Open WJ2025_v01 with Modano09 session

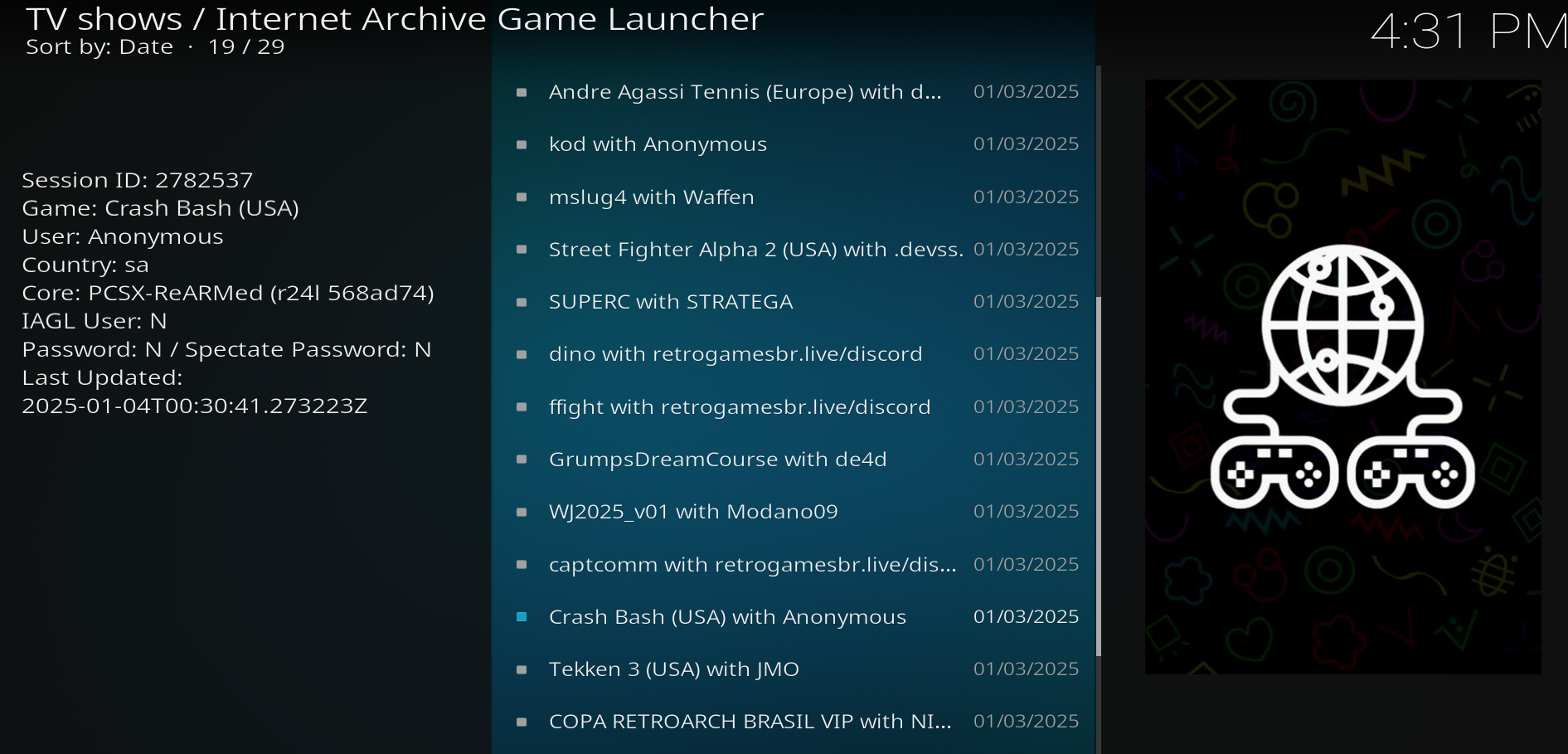point(794,512)
